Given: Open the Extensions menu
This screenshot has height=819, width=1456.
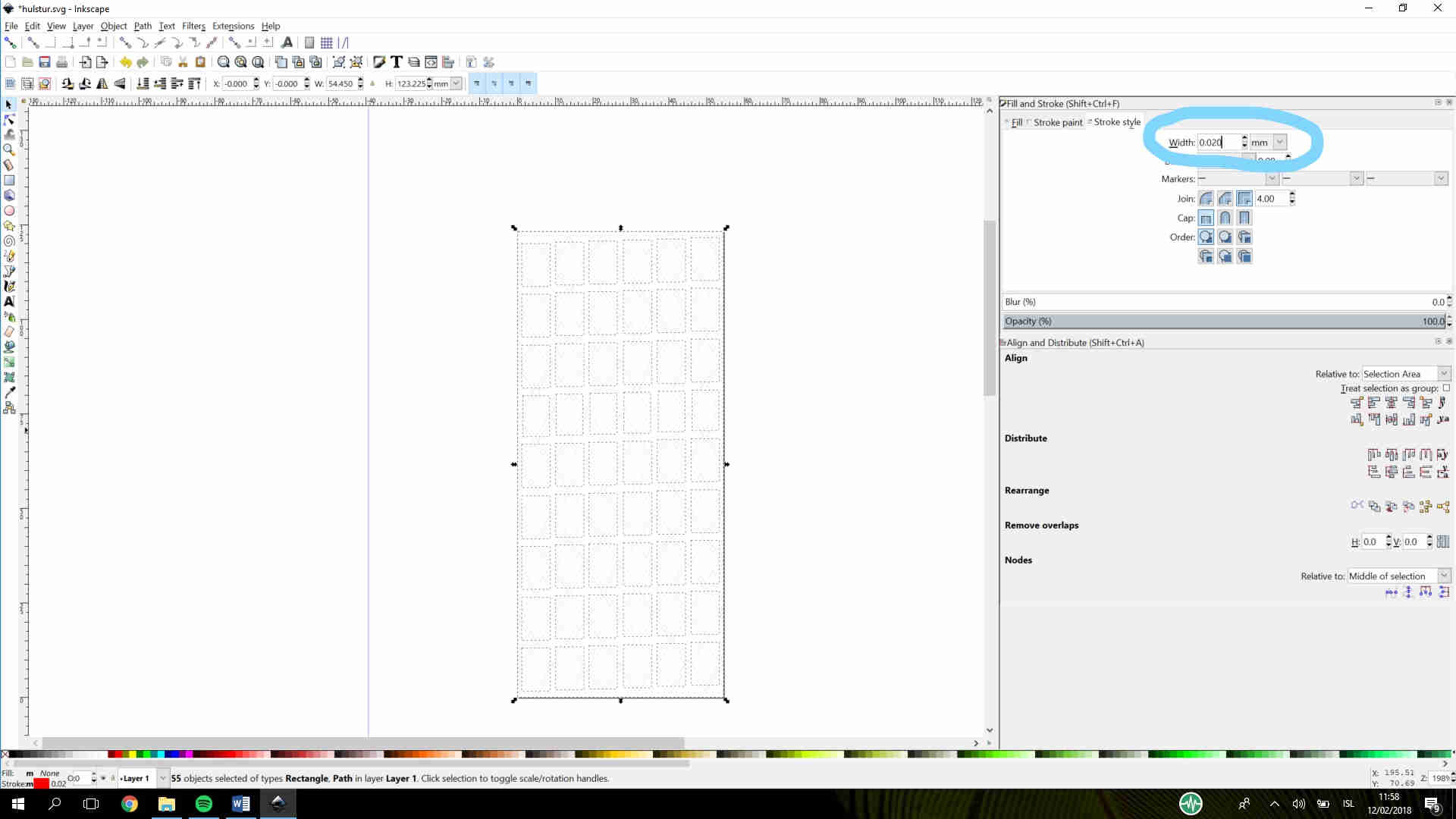Looking at the screenshot, I should click(233, 26).
